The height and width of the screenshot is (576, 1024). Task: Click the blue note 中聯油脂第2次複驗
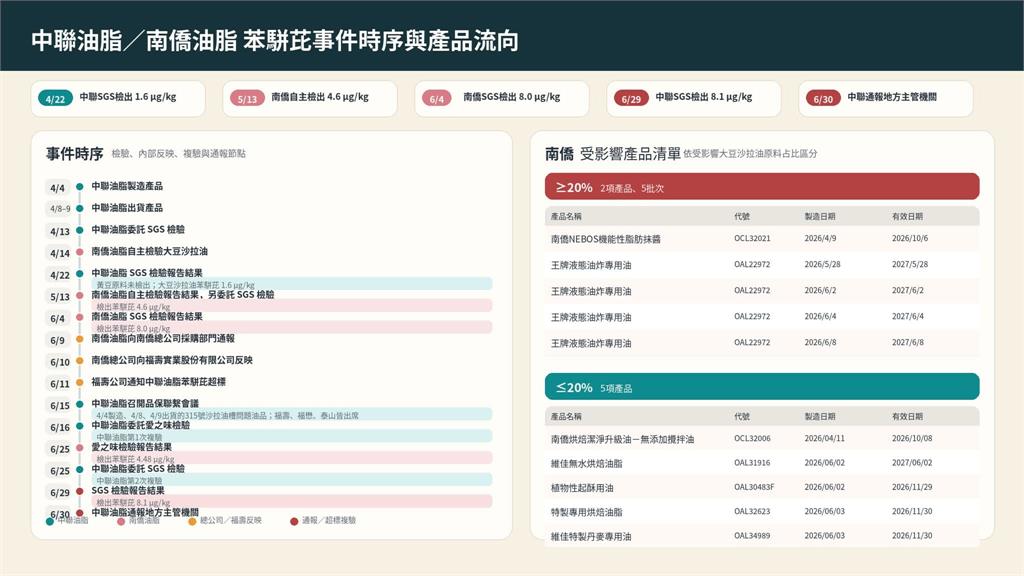292,480
